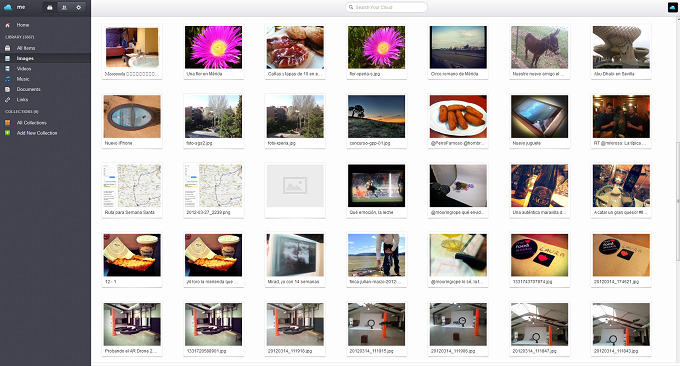Image resolution: width=680 pixels, height=366 pixels.
Task: Open the 'Nuevo juguete' tablet photo
Action: pos(539,117)
